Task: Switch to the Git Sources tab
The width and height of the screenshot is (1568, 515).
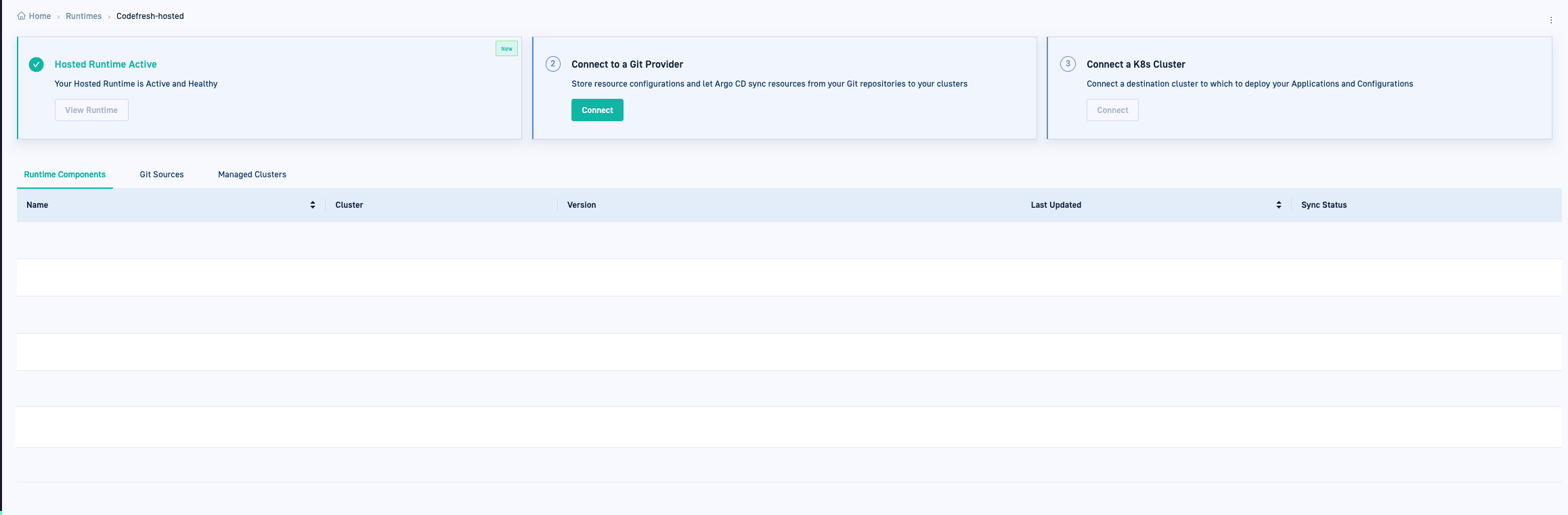Action: click(162, 175)
